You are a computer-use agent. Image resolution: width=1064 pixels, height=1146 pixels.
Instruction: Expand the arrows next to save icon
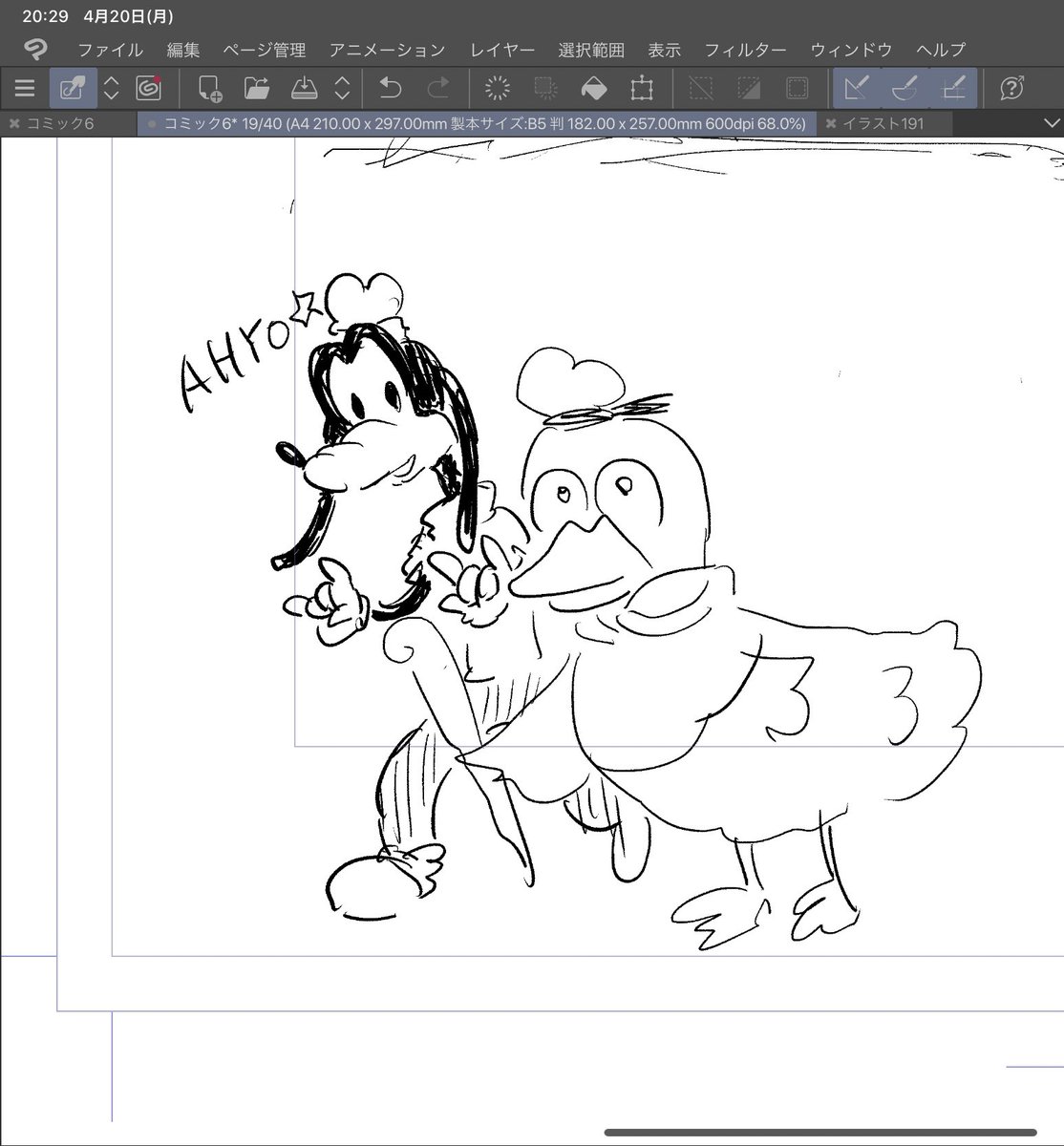point(342,89)
